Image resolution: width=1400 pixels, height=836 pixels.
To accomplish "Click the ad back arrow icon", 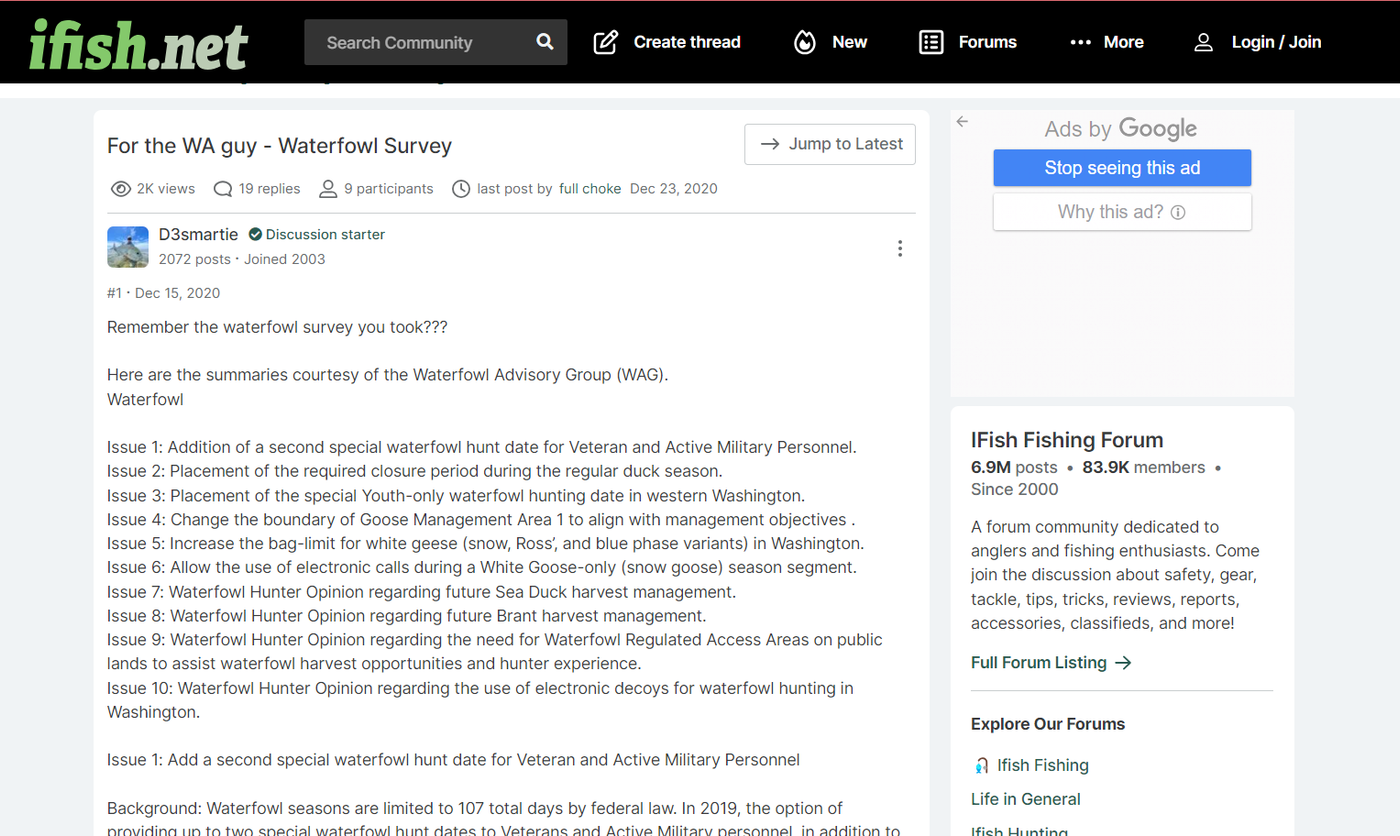I will tap(962, 121).
